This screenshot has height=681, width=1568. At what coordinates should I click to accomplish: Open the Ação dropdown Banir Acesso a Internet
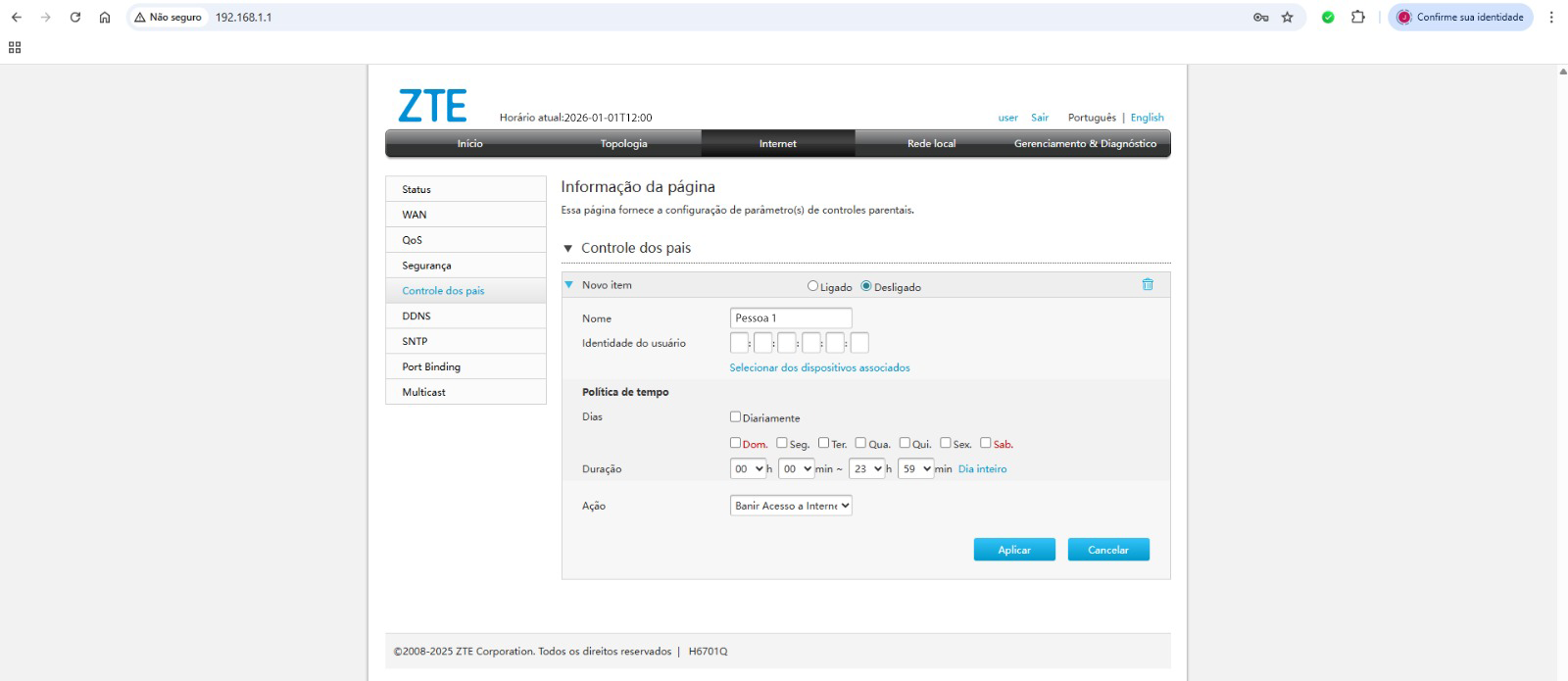[791, 506]
